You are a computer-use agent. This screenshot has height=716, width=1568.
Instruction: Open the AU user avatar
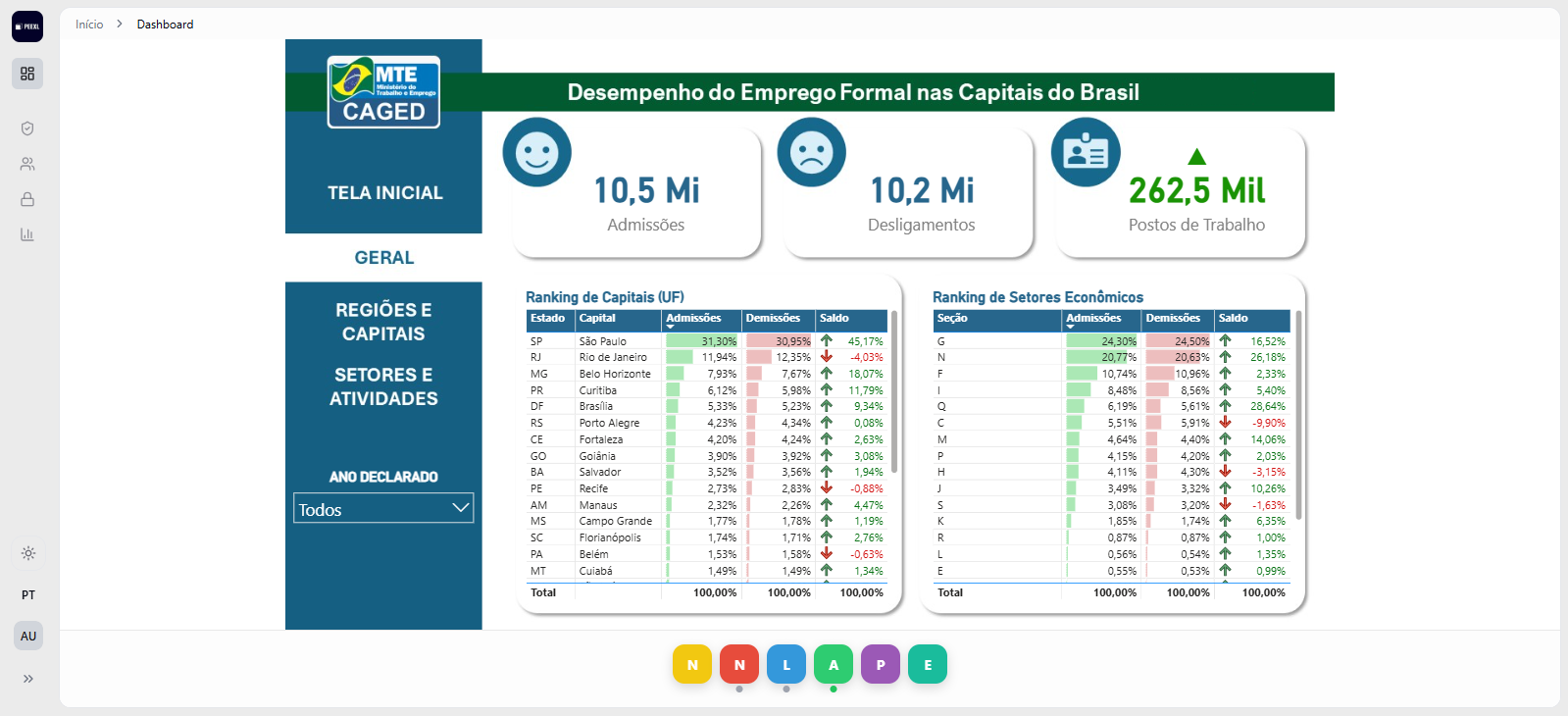click(28, 636)
